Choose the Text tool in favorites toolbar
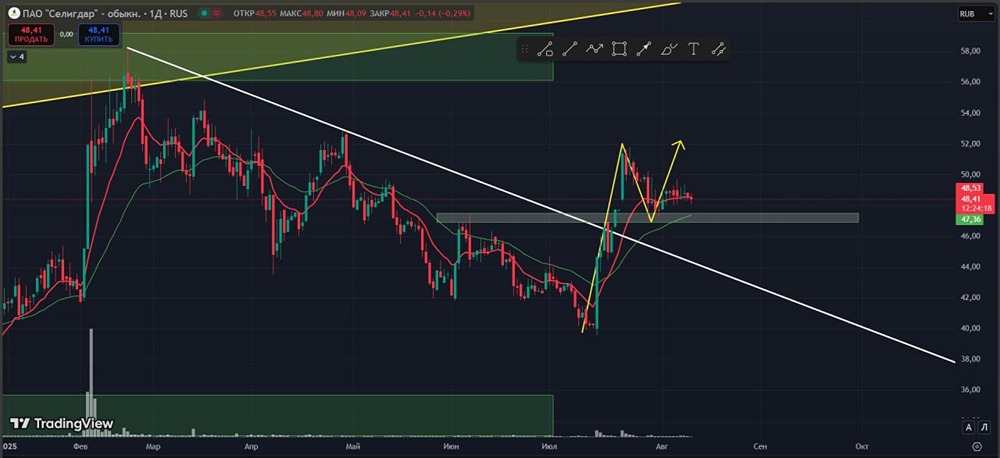This screenshot has height=458, width=1000. [694, 49]
